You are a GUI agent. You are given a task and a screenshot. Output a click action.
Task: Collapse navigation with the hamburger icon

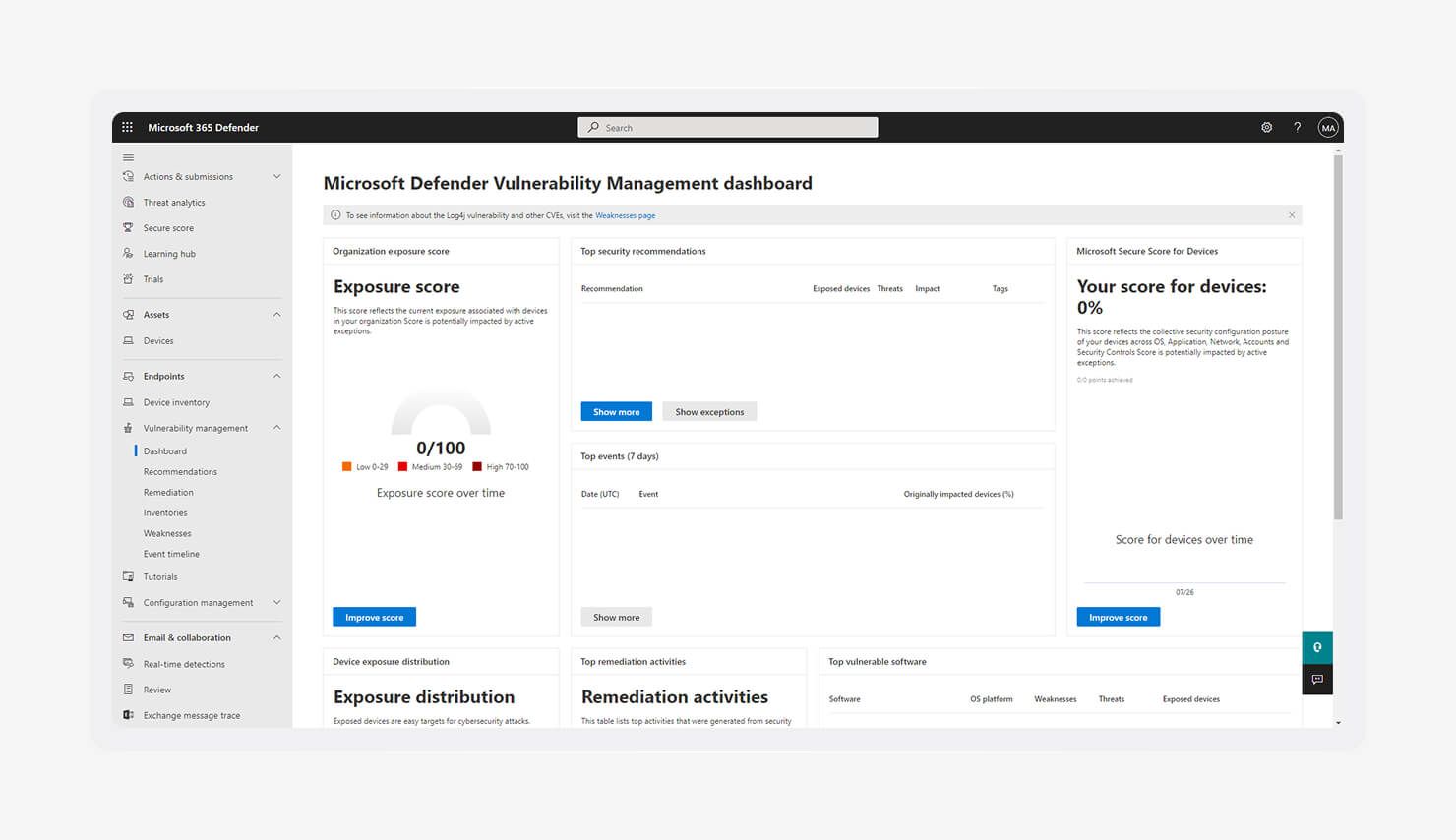tap(128, 157)
